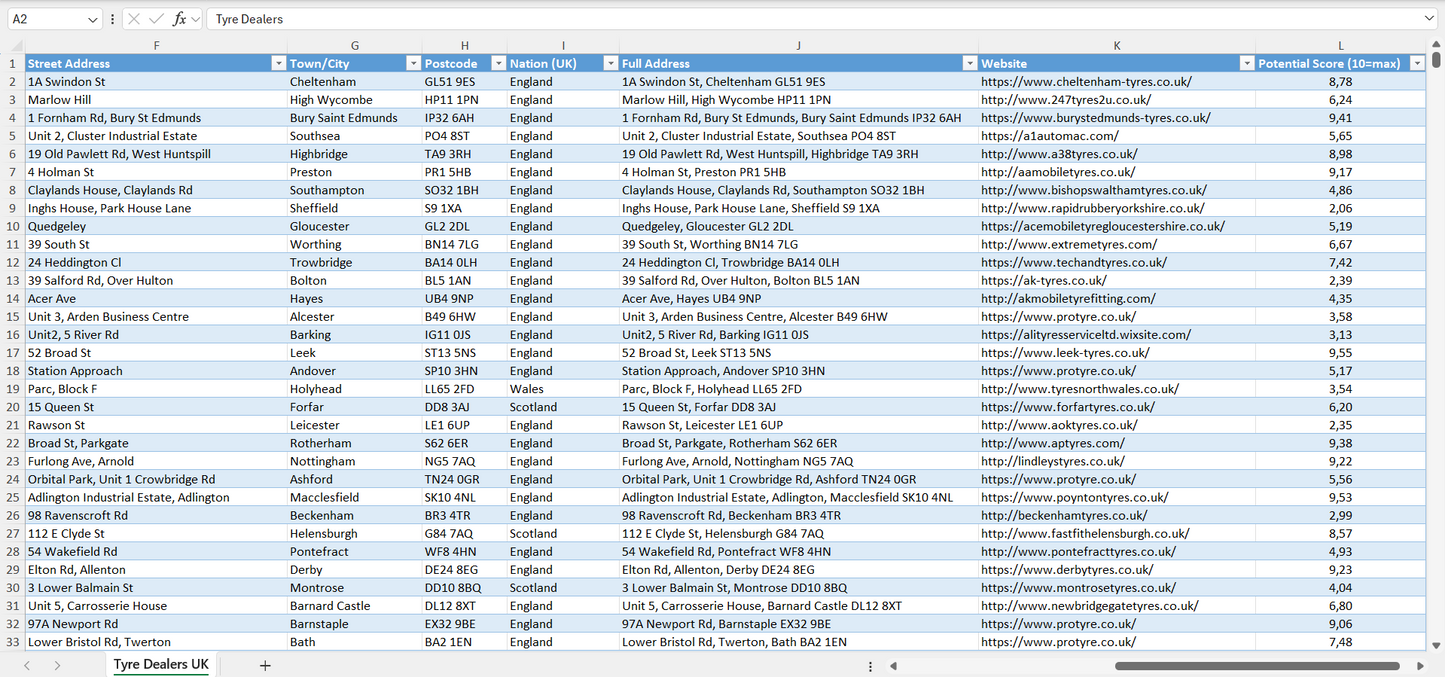The width and height of the screenshot is (1445, 677).
Task: Open the Website column filter dropdown
Action: pos(1246,63)
